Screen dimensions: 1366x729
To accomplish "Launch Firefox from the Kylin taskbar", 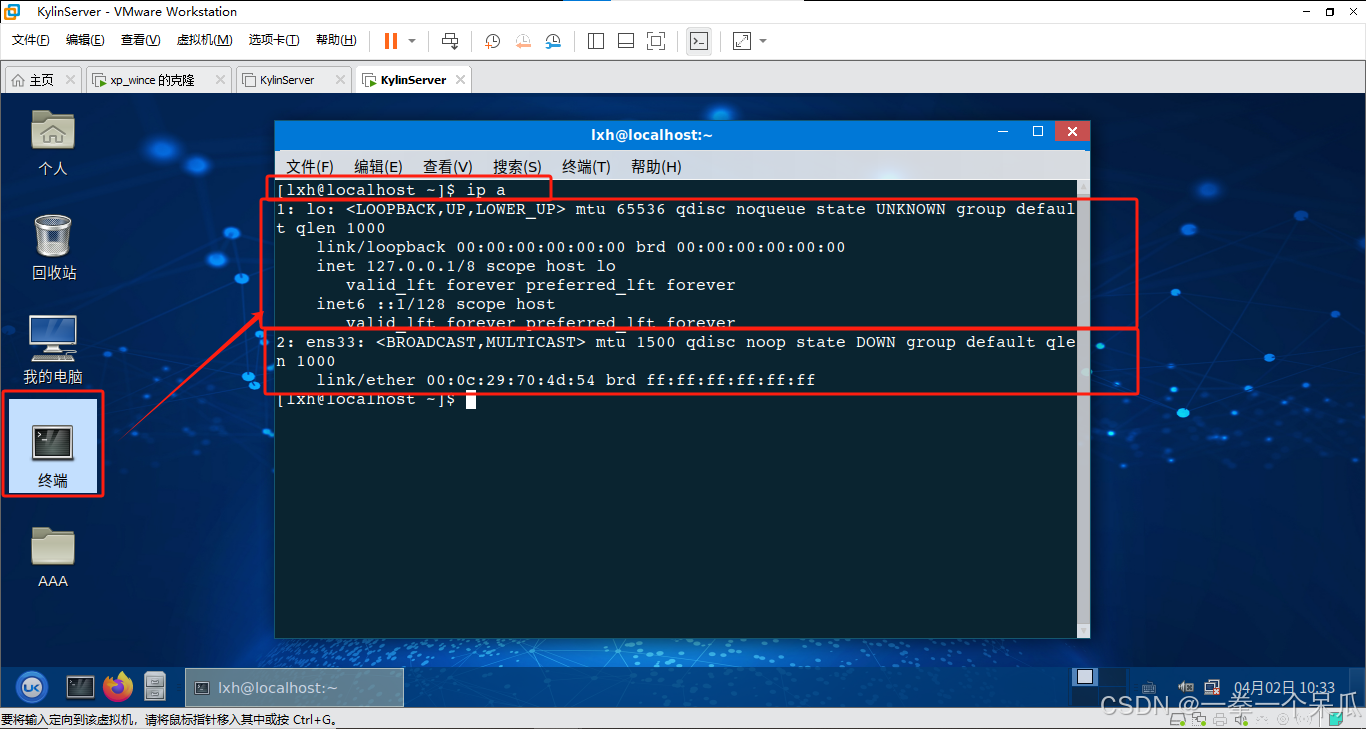I will click(x=118, y=686).
